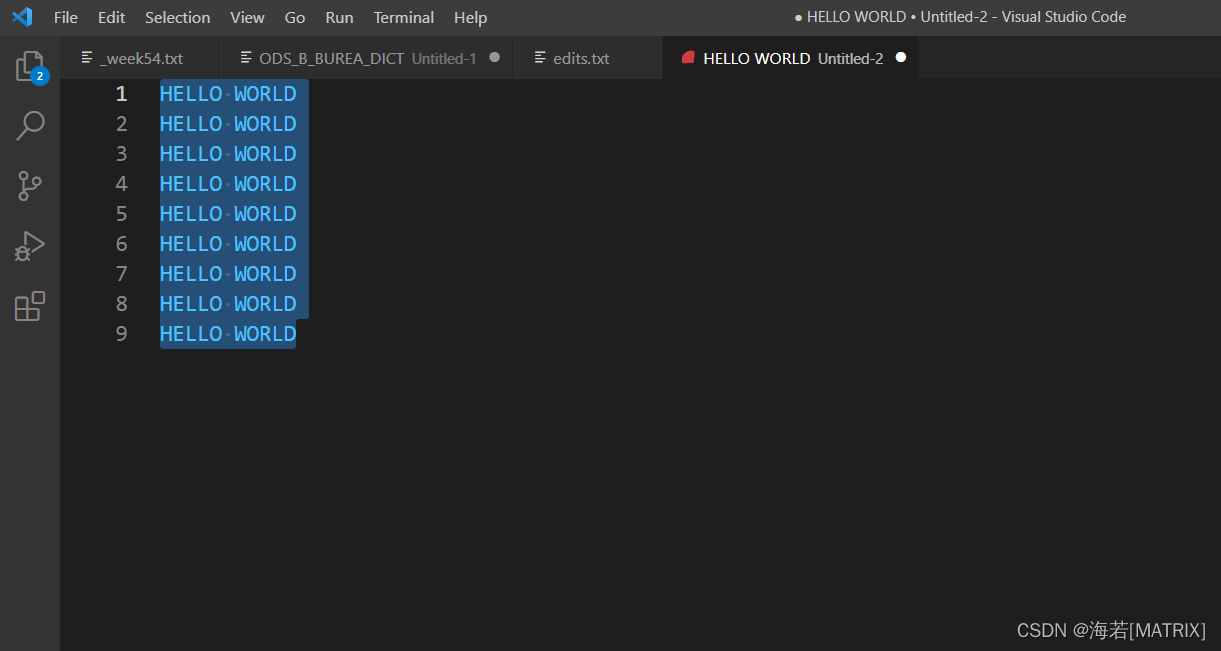Select line number 5 in the editor
Image resolution: width=1221 pixels, height=651 pixels.
tap(121, 213)
